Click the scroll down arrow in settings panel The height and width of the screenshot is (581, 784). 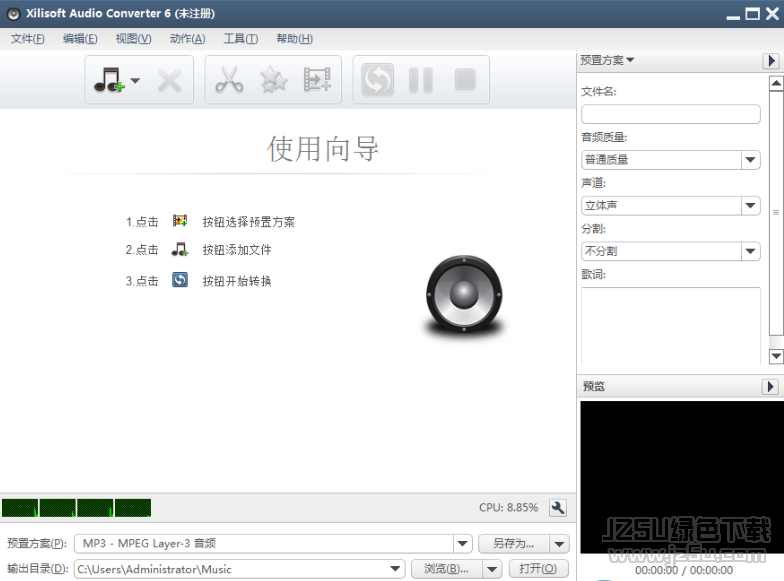click(x=776, y=356)
